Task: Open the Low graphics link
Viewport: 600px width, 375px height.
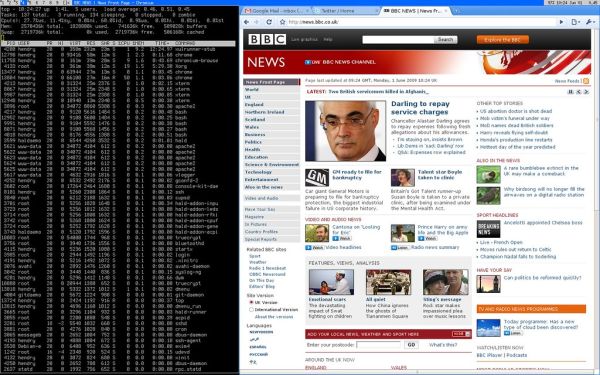Action: (304, 39)
